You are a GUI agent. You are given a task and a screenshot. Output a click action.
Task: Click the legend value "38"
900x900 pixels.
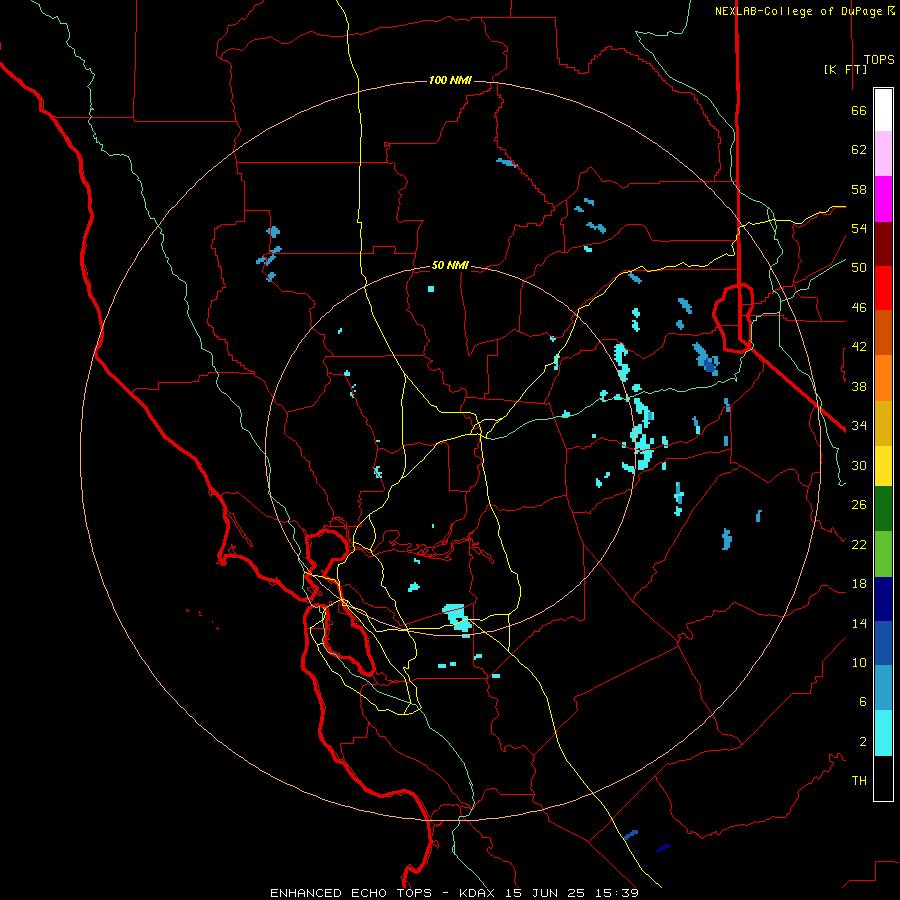click(x=859, y=387)
